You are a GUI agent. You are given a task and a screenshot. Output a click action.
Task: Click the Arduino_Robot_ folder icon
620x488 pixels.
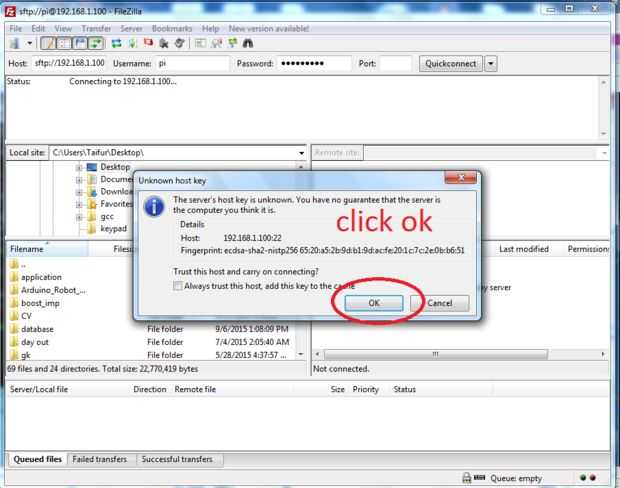point(14,290)
